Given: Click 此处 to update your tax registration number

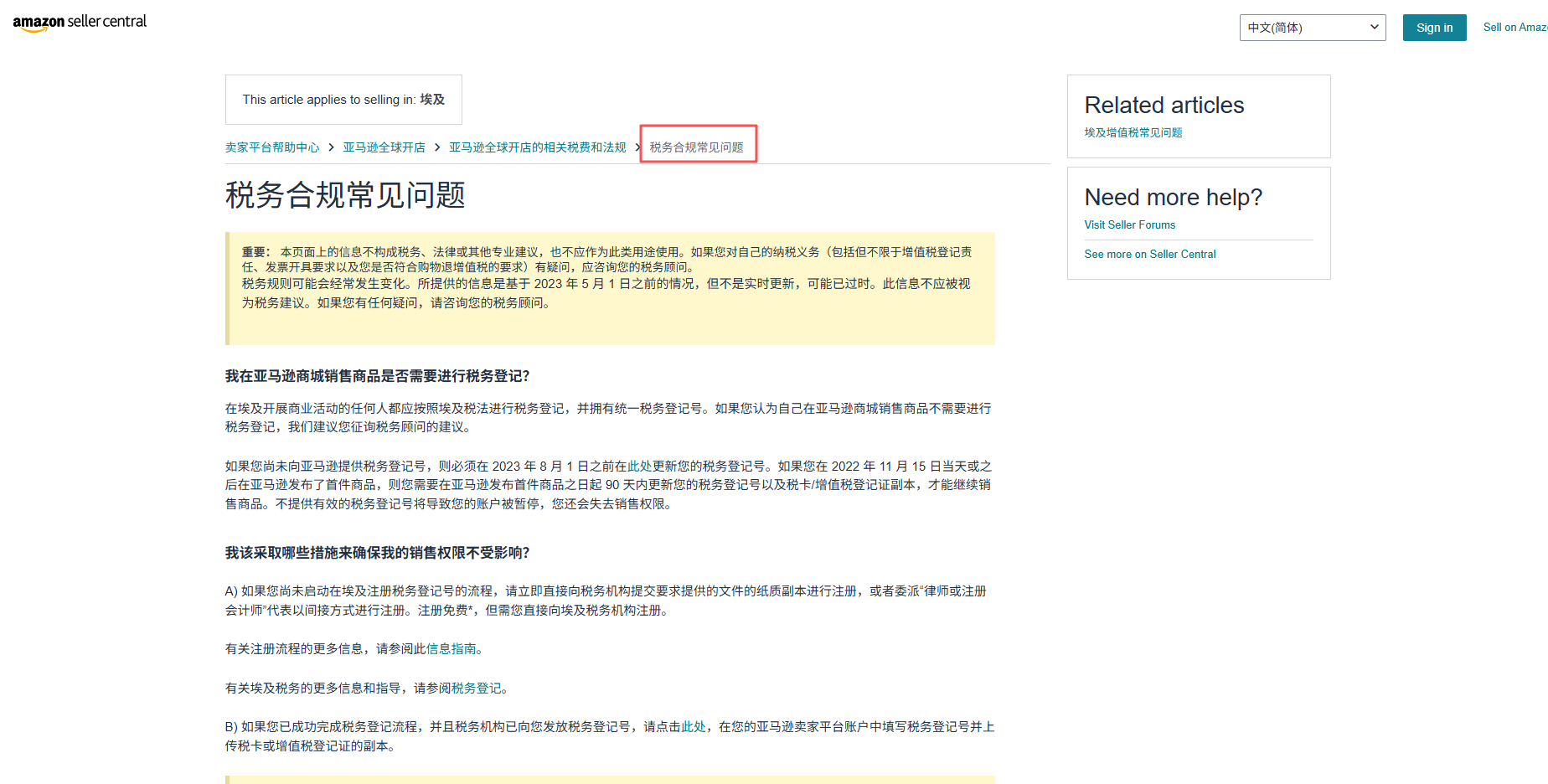Looking at the screenshot, I should pos(638,466).
